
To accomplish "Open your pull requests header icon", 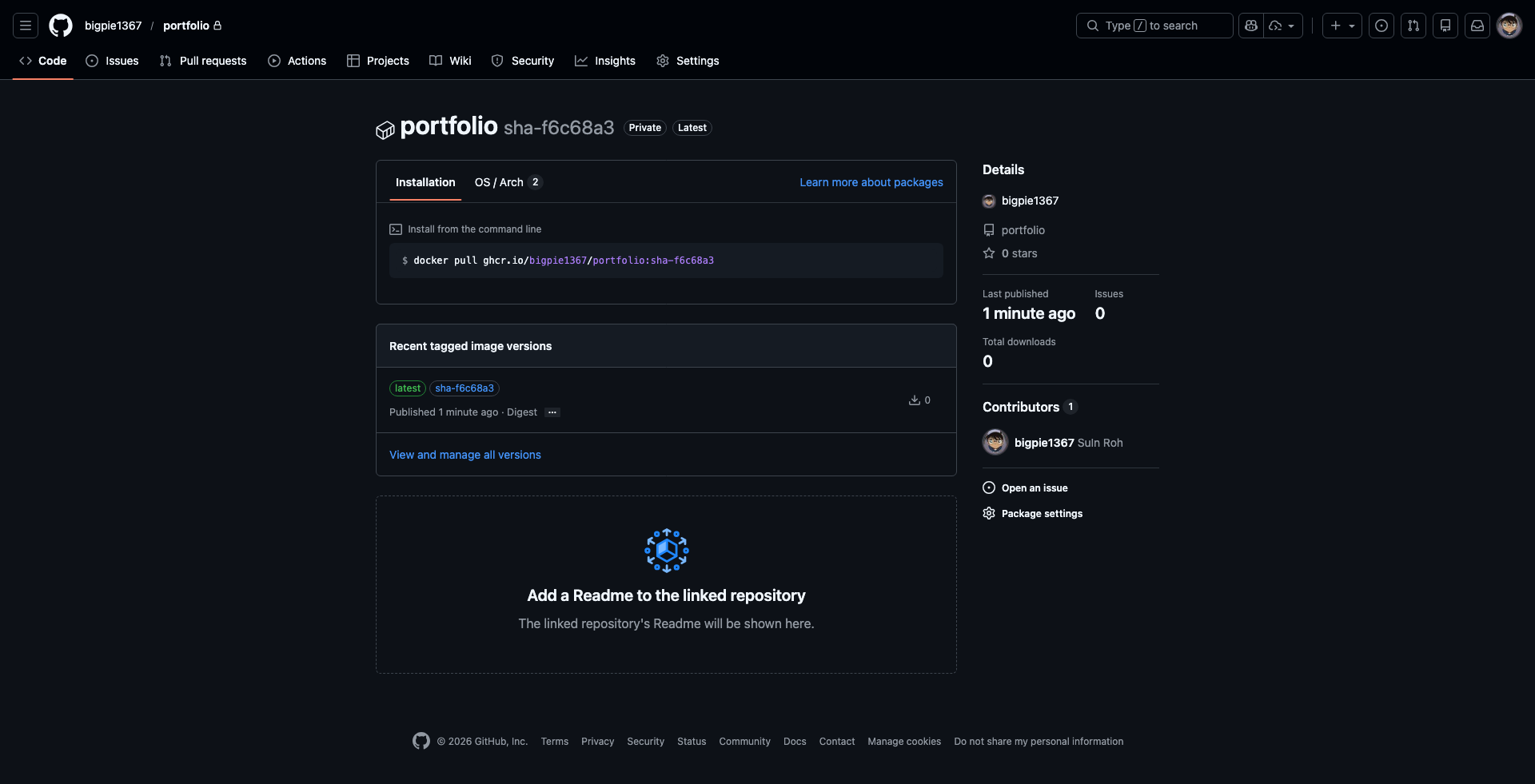I will point(1413,26).
